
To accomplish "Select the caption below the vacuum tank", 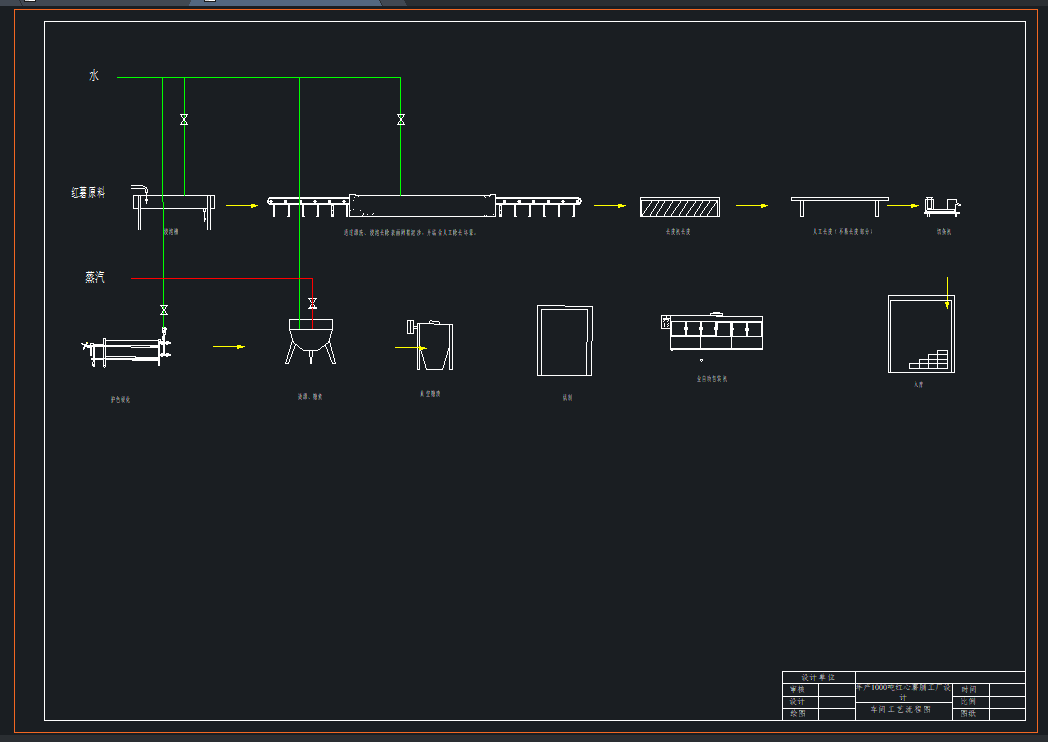I will 430,394.
